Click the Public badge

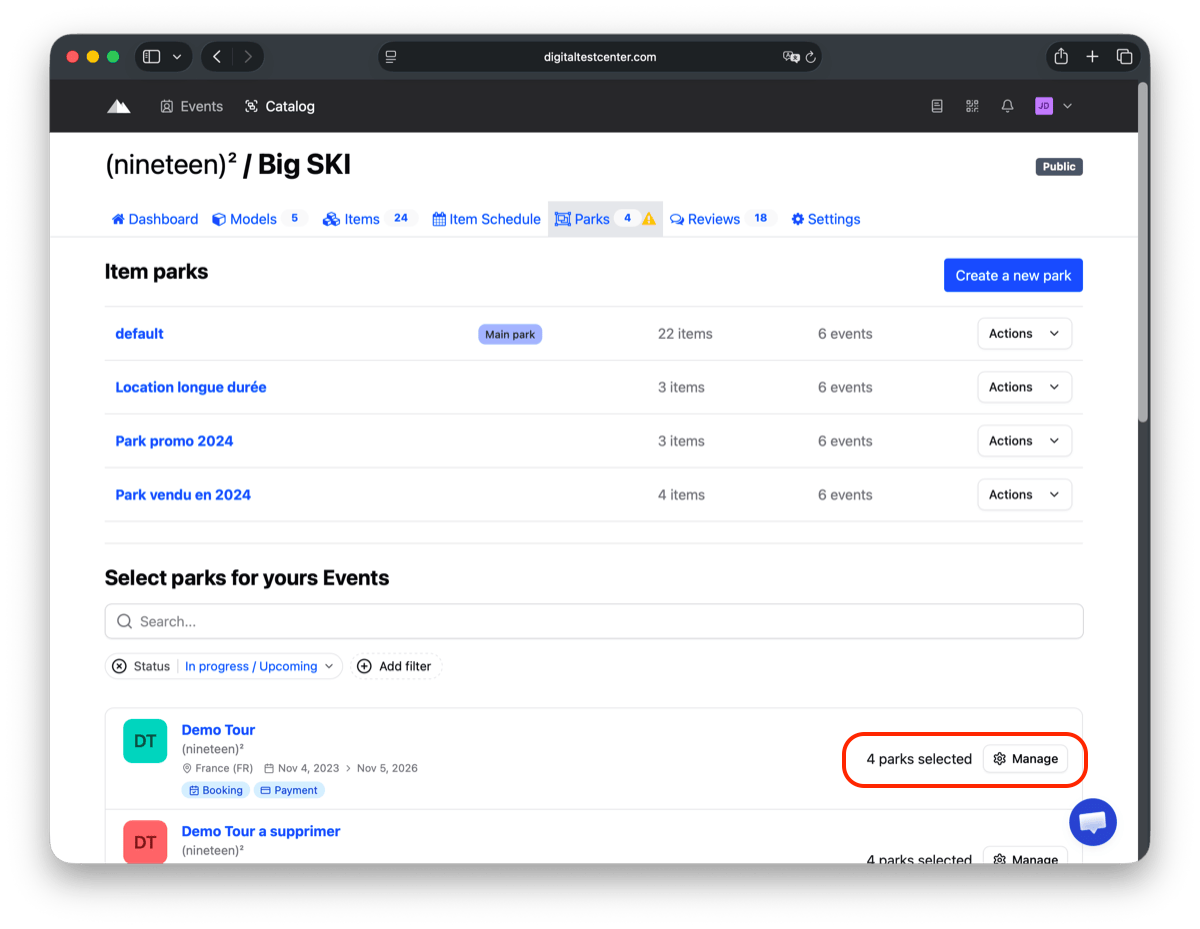tap(1059, 167)
